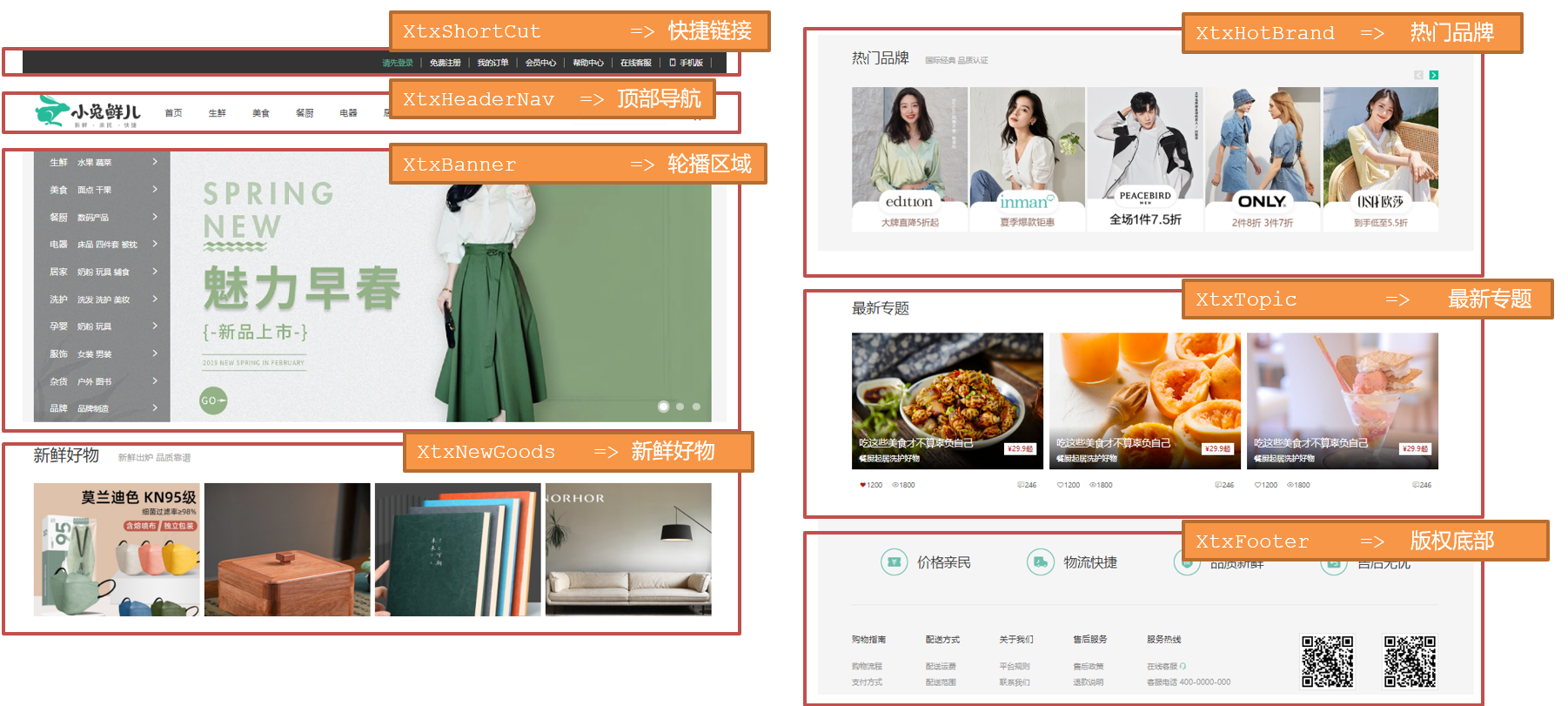Click the 请先登录 login link
The height and width of the screenshot is (706, 1568).
(398, 63)
